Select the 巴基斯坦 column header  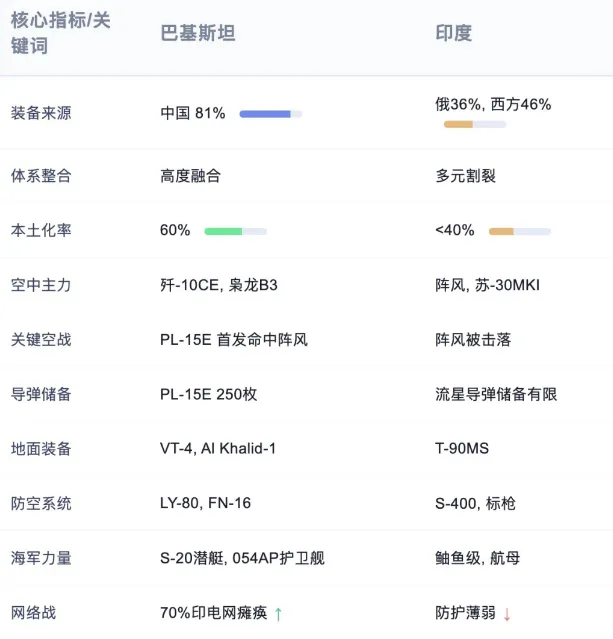(x=198, y=33)
